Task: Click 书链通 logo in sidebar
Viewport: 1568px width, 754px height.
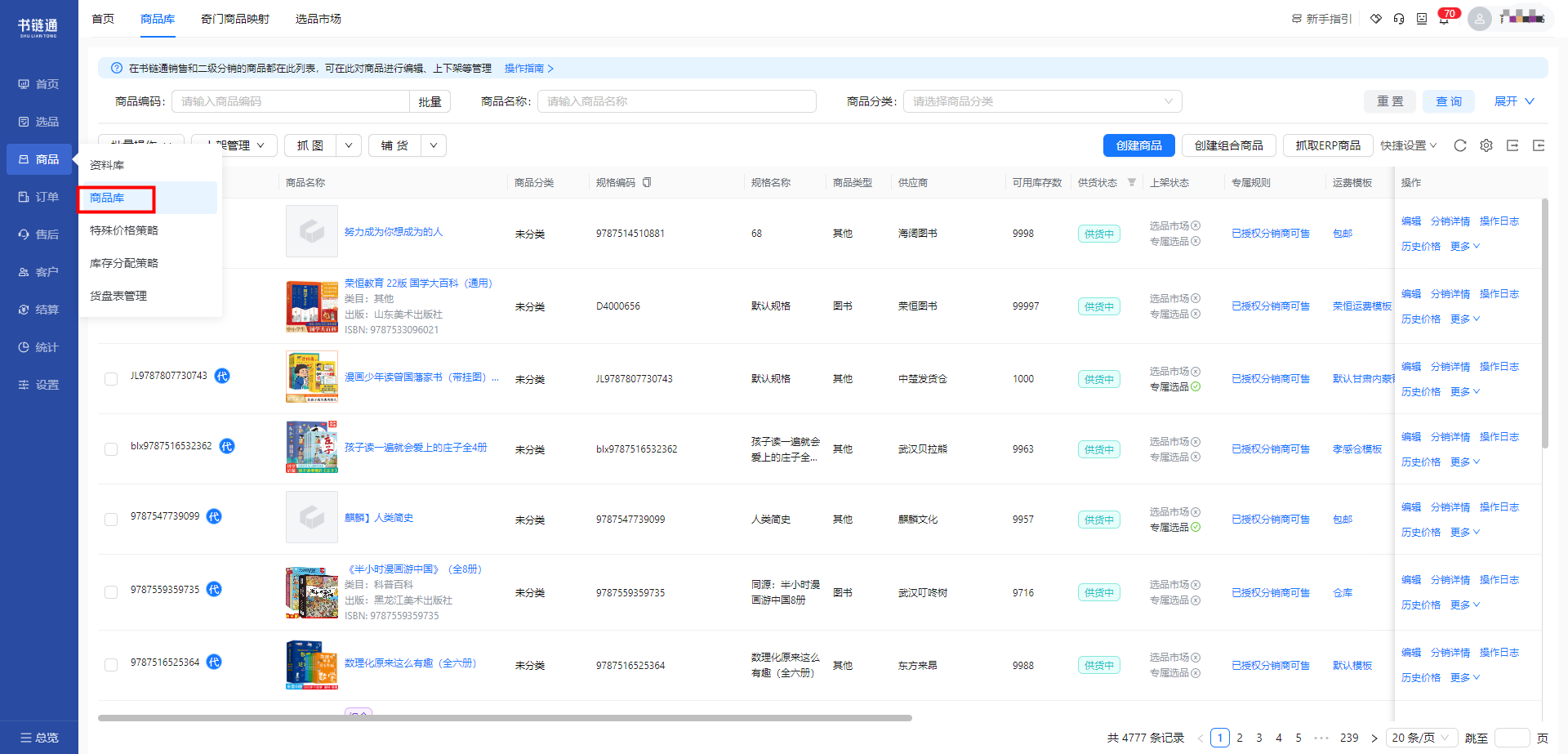Action: tap(38, 28)
